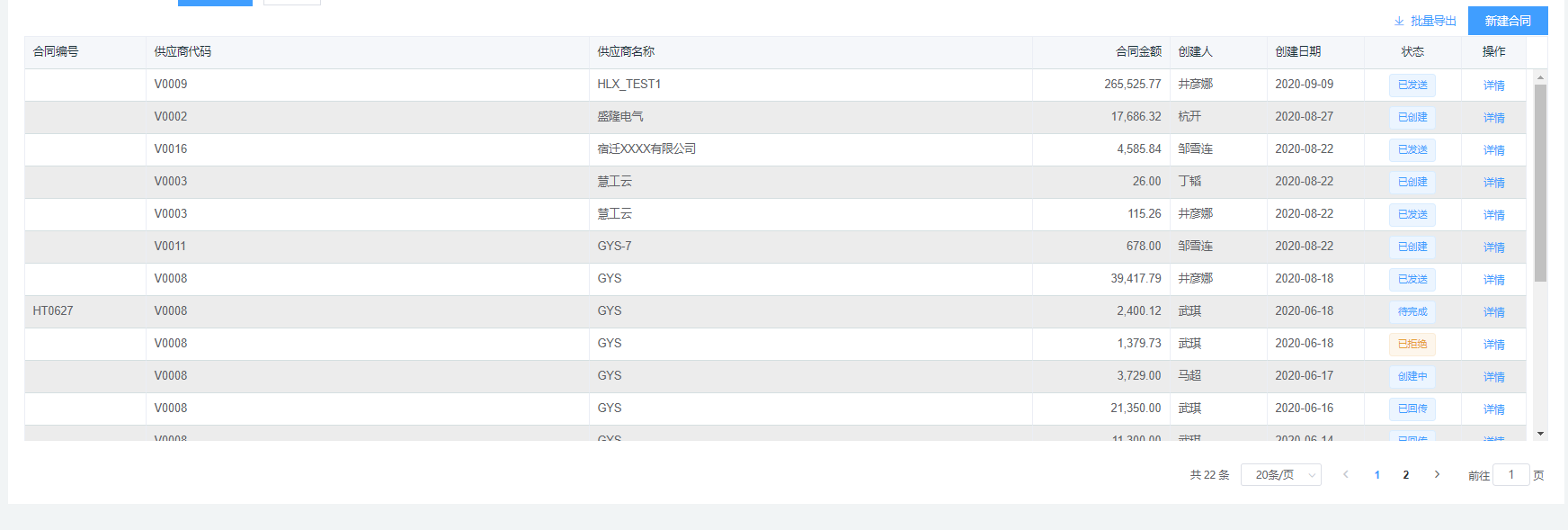Click the table scrollbar up arrow
This screenshot has width=1568, height=530.
click(1540, 77)
